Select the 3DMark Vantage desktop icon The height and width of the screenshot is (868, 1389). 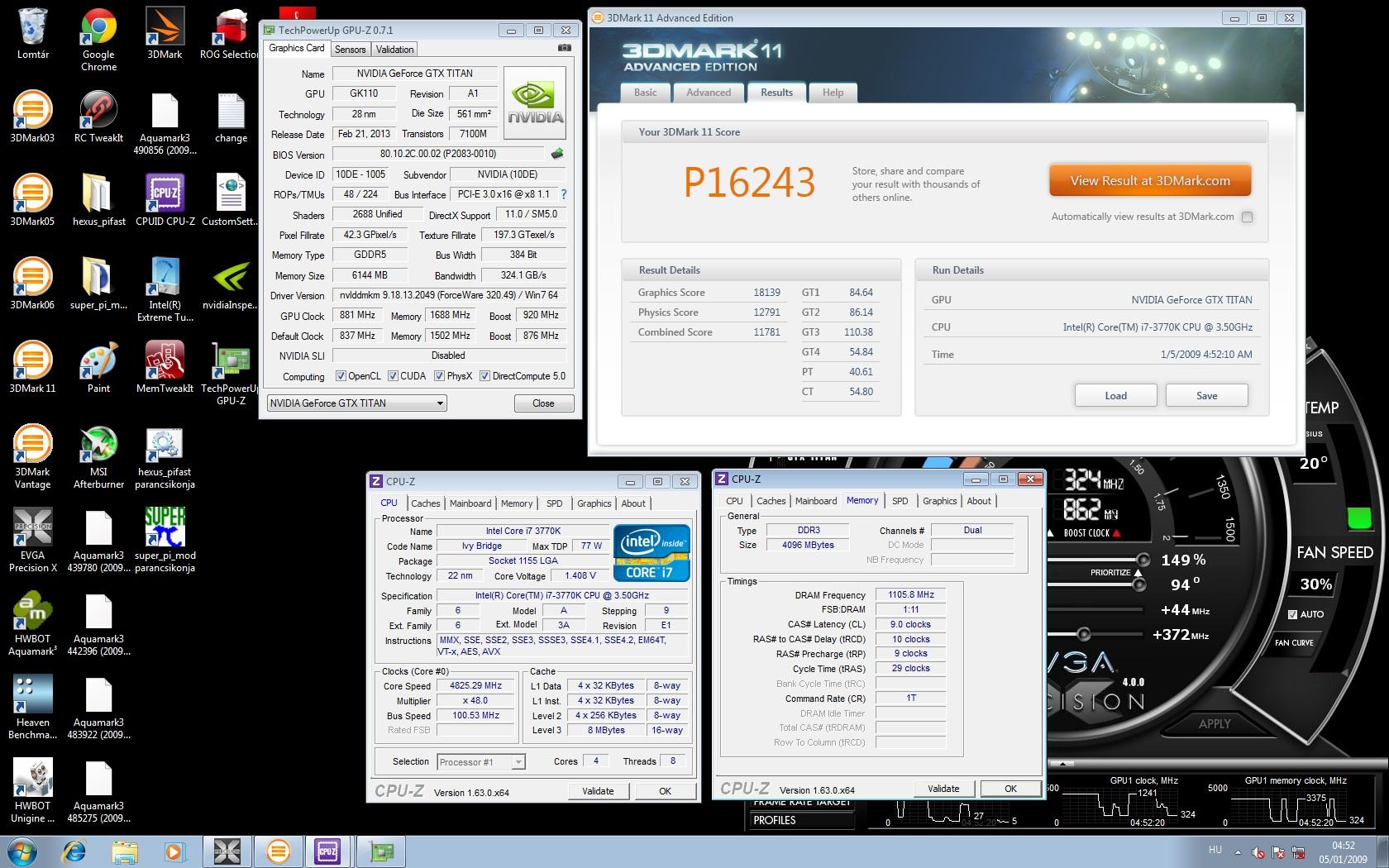[x=32, y=456]
